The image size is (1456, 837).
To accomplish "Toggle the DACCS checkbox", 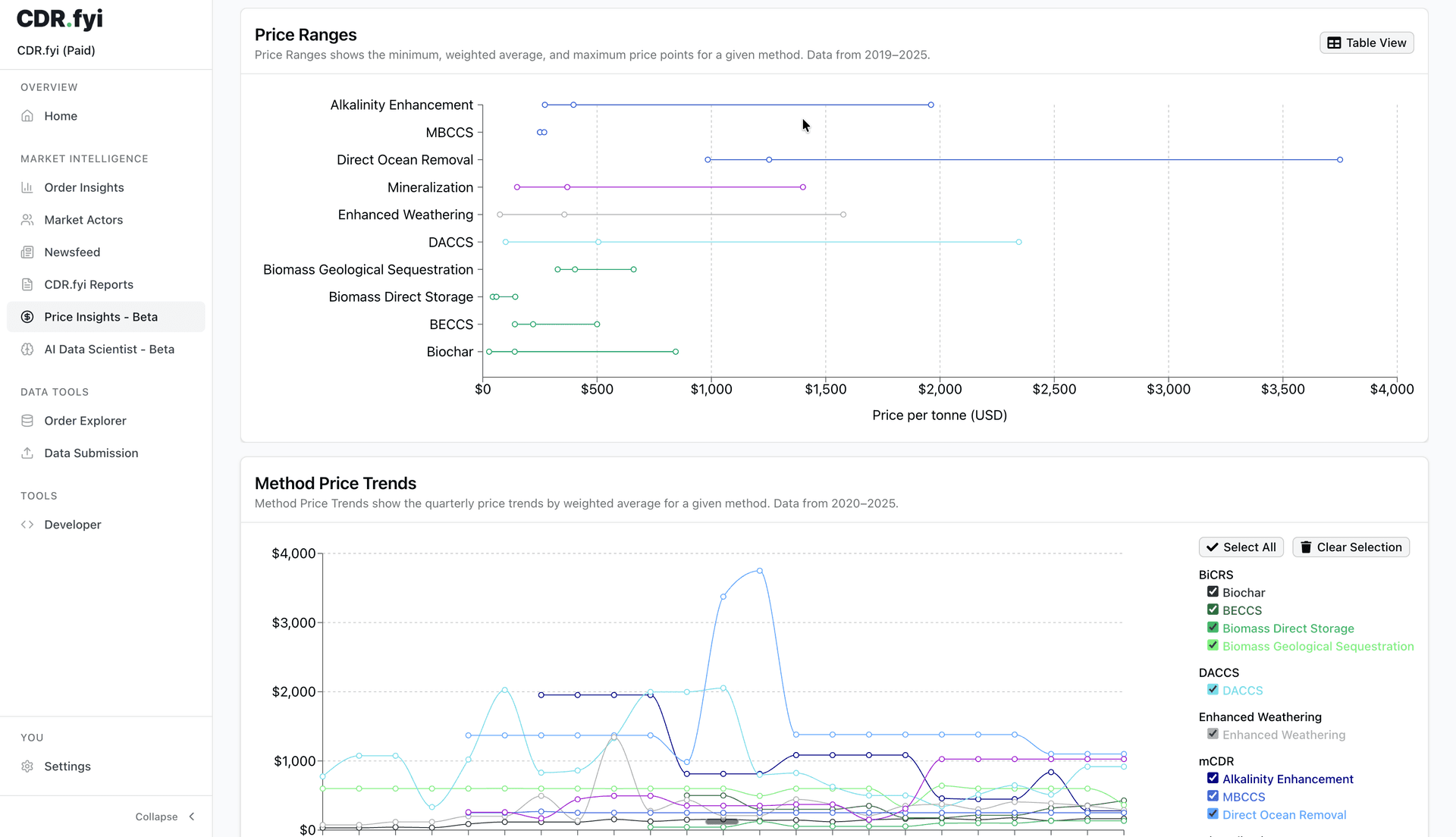I will click(1213, 690).
